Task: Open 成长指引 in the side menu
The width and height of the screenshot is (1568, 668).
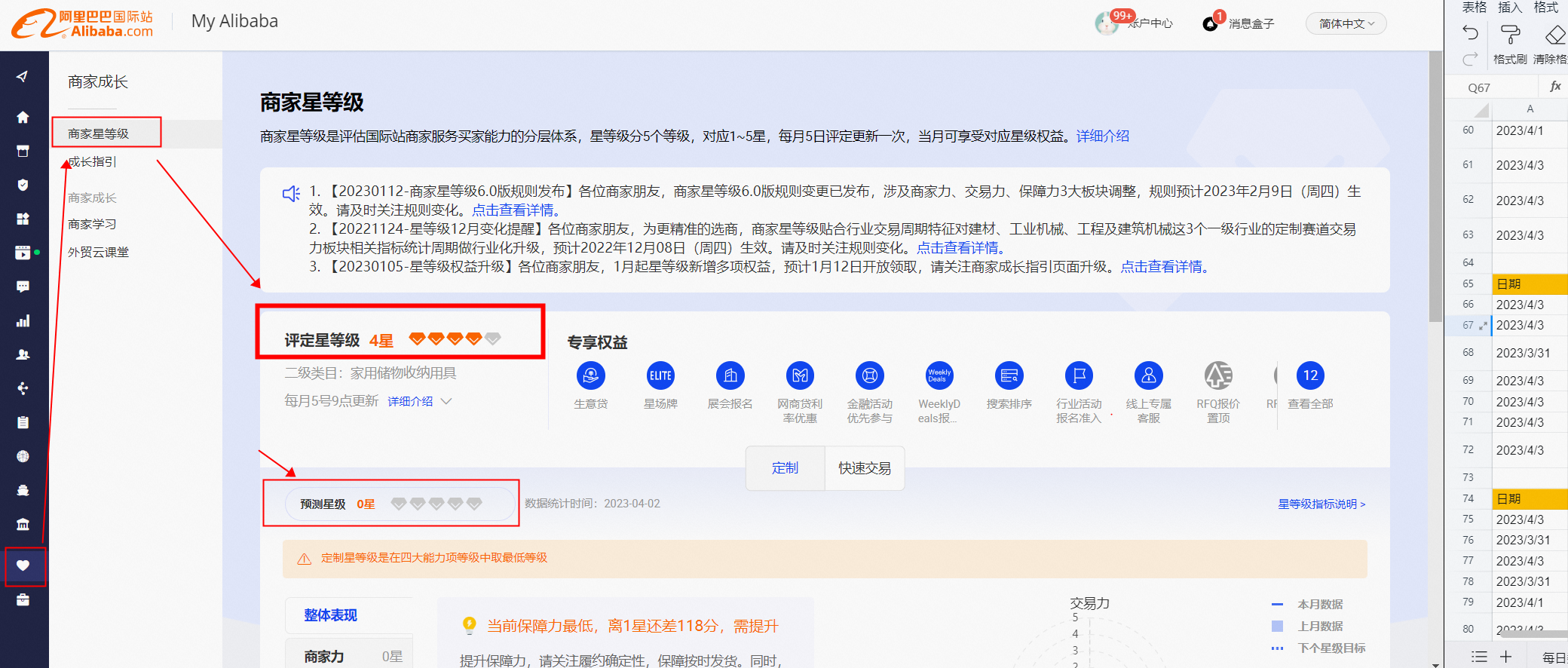Action: click(93, 161)
